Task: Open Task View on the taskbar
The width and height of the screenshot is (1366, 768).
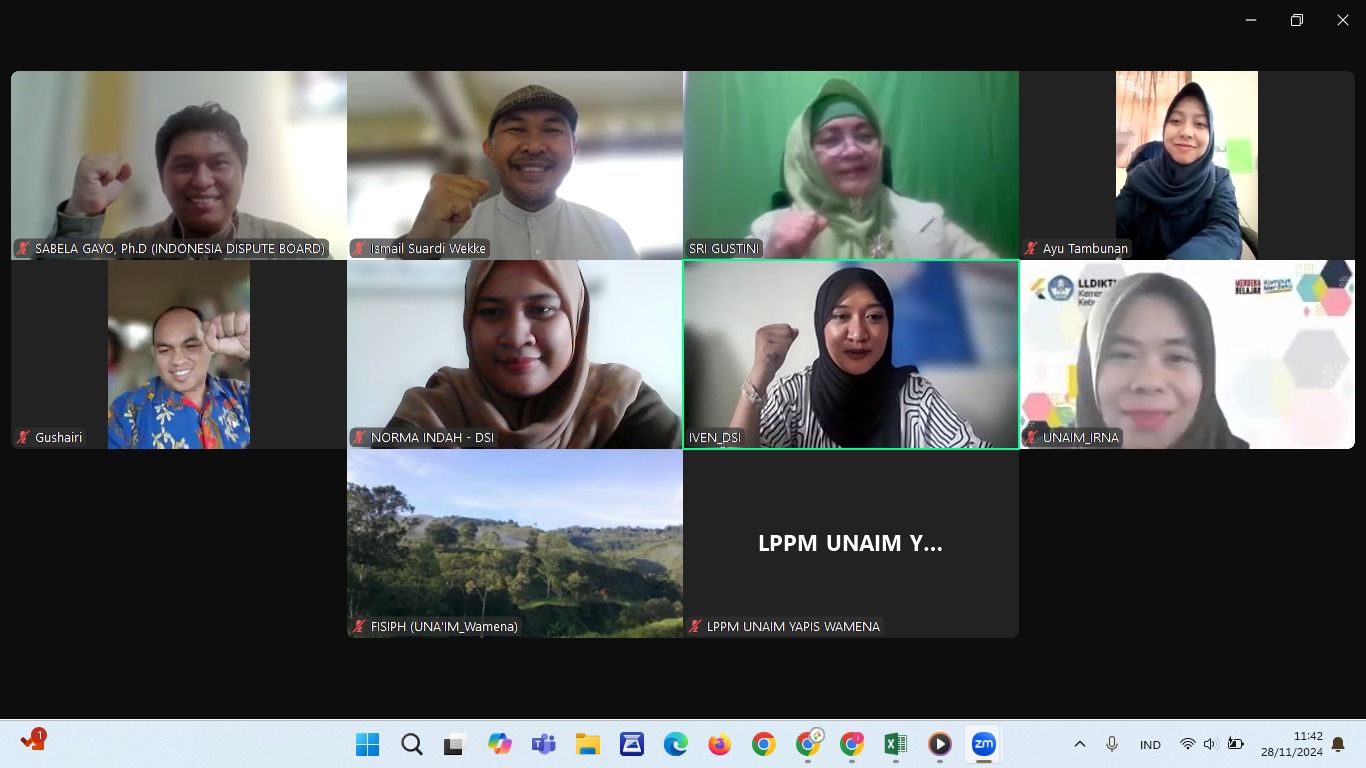Action: pyautogui.click(x=456, y=744)
